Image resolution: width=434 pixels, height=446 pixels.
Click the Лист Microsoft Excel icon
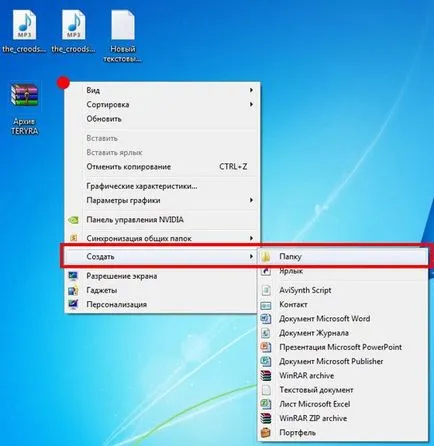click(x=266, y=404)
